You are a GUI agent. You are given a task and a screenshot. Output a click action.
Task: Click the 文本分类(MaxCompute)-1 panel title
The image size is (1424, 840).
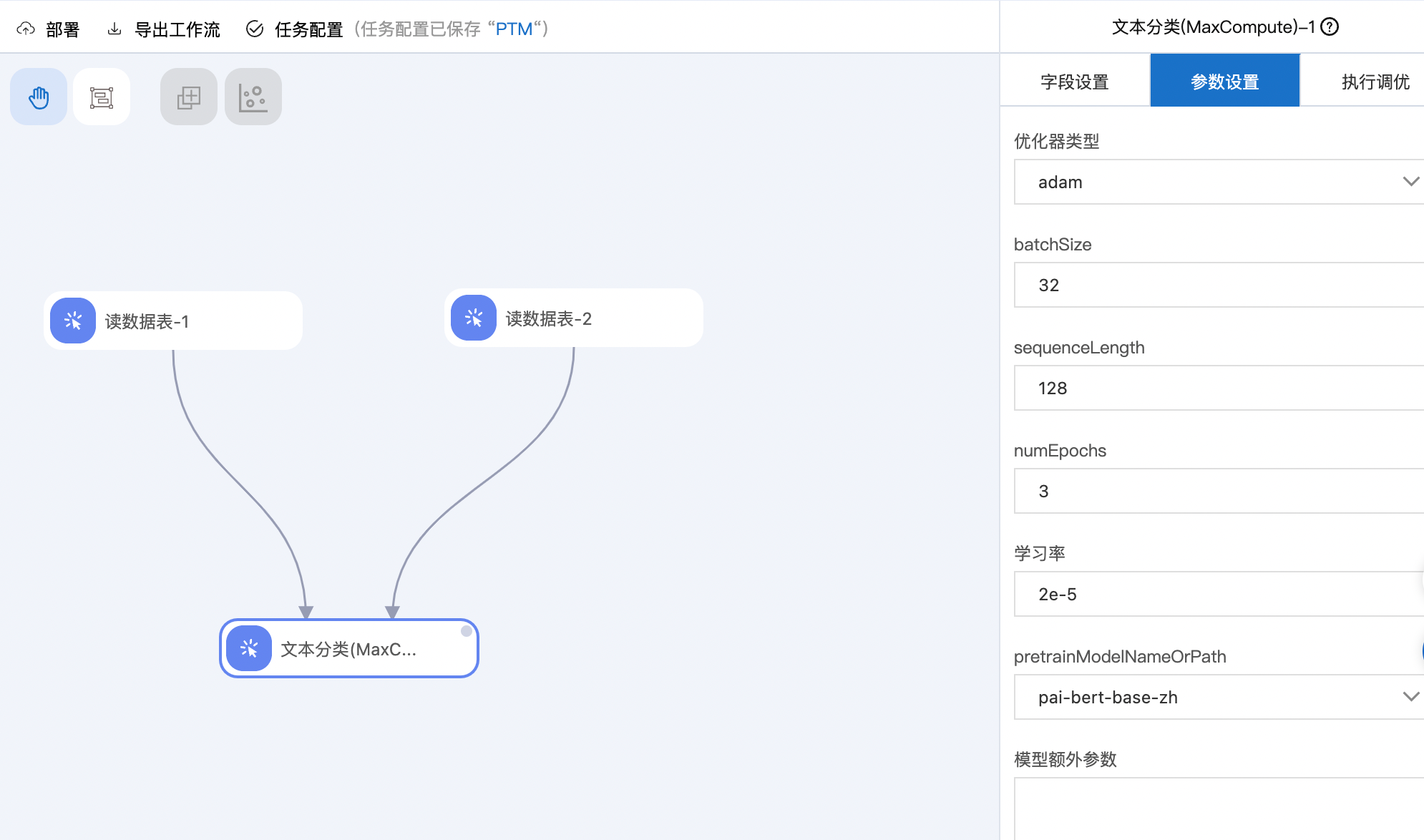point(1214,27)
